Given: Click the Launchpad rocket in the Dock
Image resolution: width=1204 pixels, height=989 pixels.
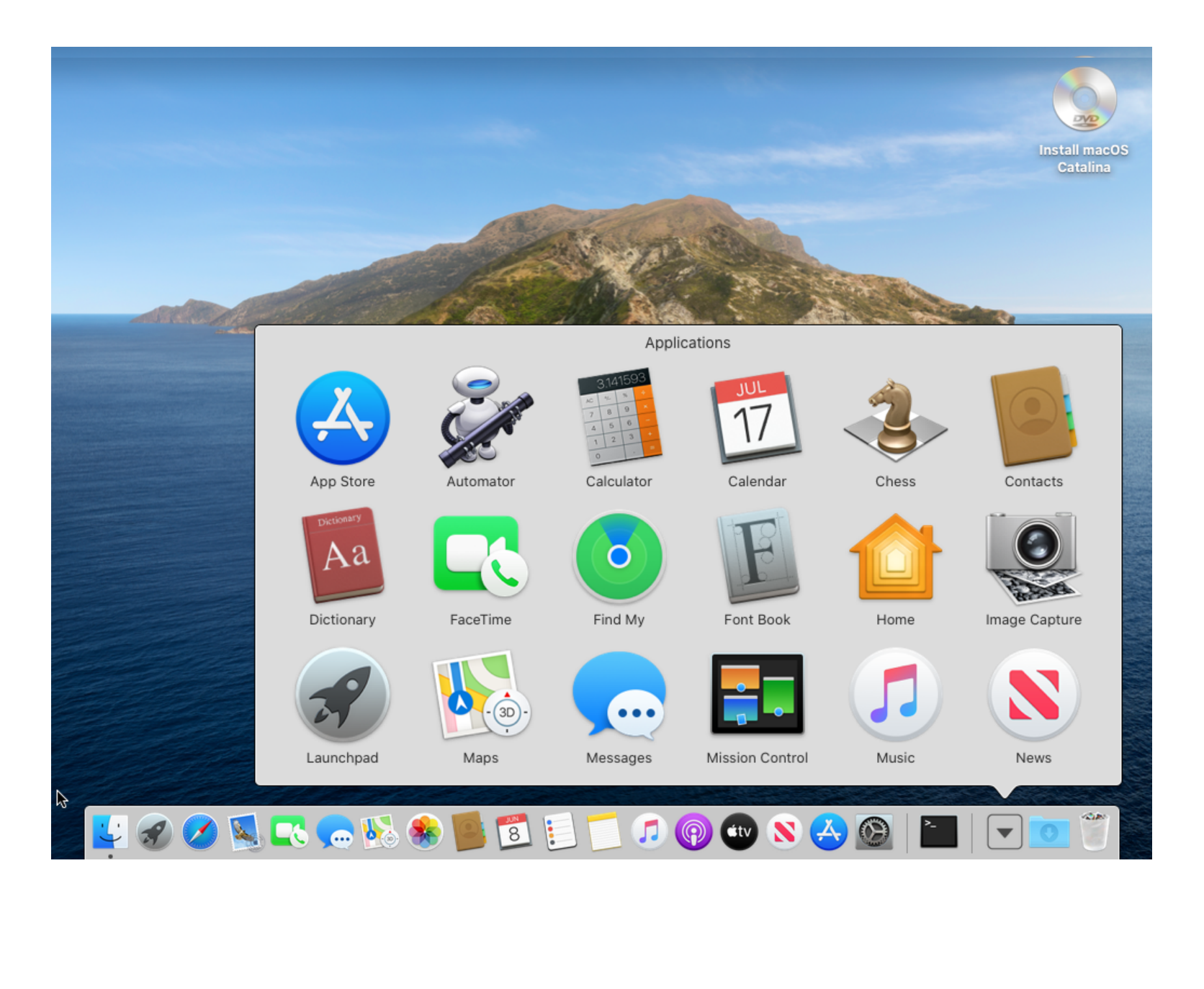Looking at the screenshot, I should click(x=155, y=832).
